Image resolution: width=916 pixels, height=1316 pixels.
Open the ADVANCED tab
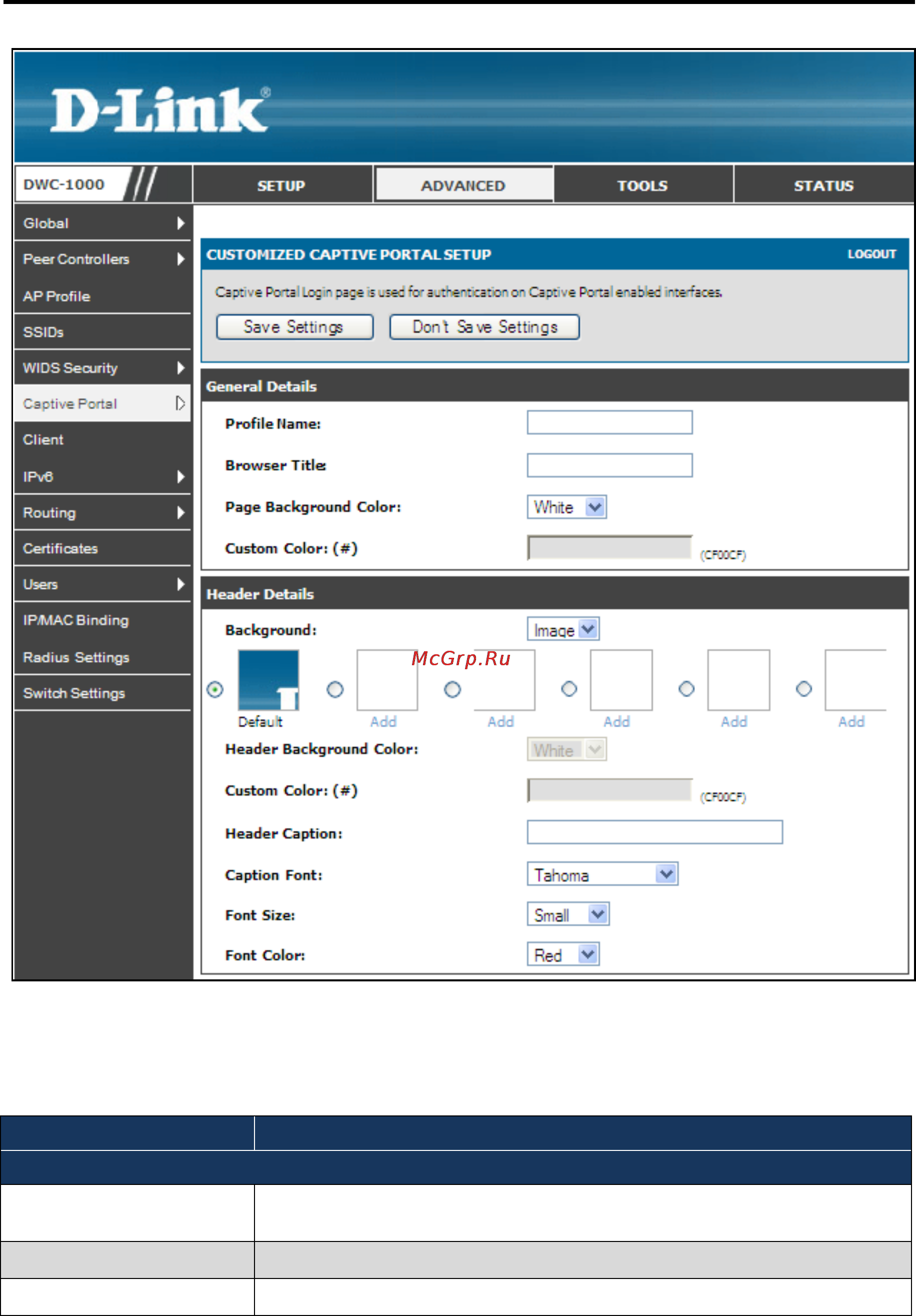463,185
